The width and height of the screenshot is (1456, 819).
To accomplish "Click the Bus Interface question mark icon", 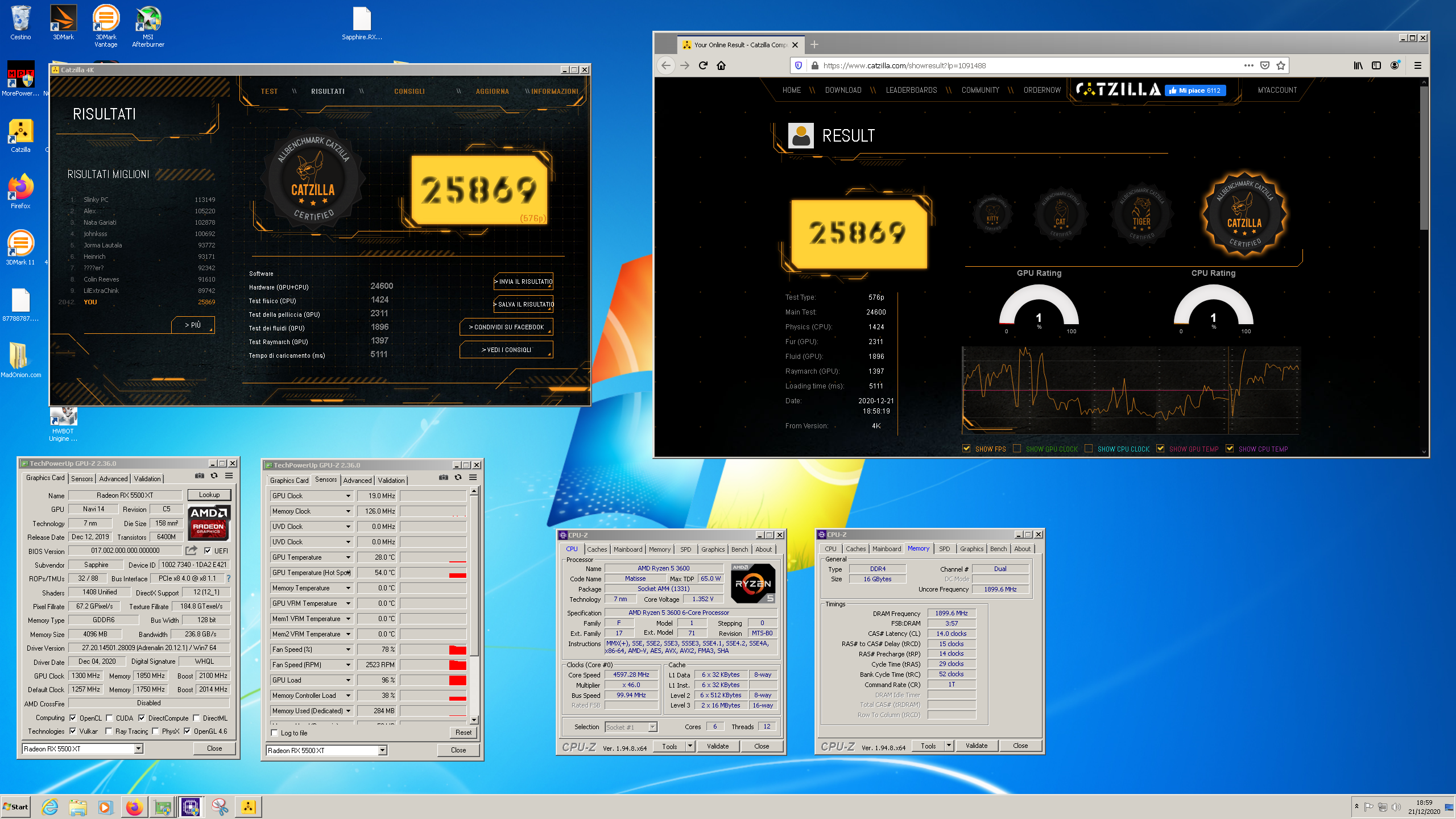I will coord(229,578).
